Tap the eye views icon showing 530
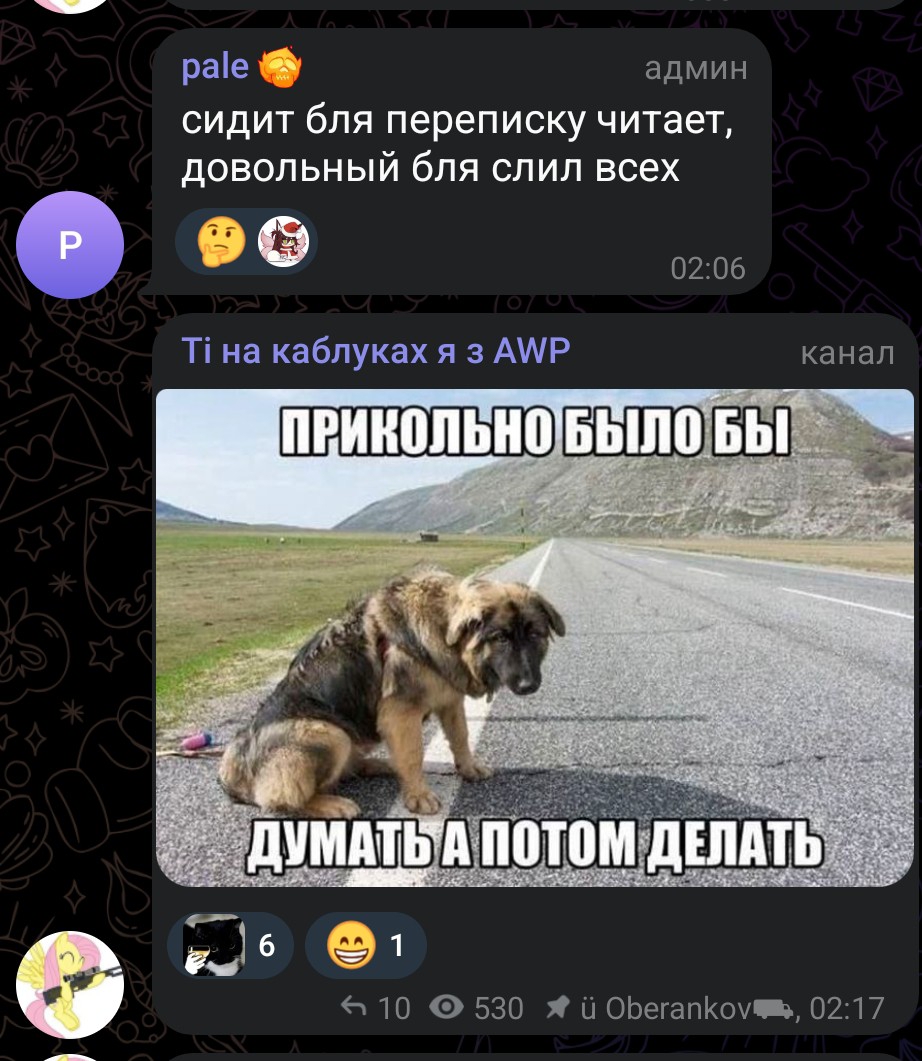Viewport: 922px width, 1061px height. [x=446, y=1008]
